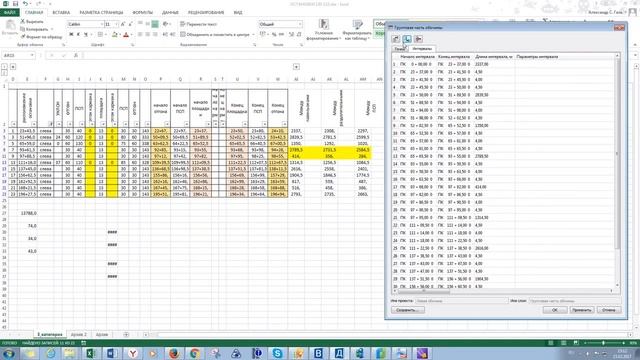640x360 pixels.
Task: Open Firefox from the taskbar
Action: point(174,353)
